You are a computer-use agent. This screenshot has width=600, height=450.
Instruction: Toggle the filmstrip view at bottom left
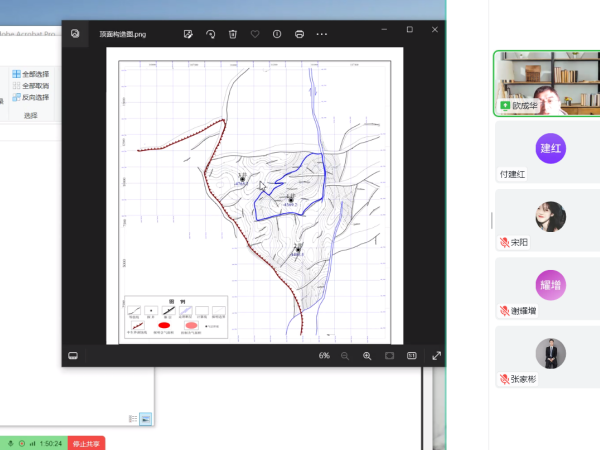pyautogui.click(x=73, y=356)
